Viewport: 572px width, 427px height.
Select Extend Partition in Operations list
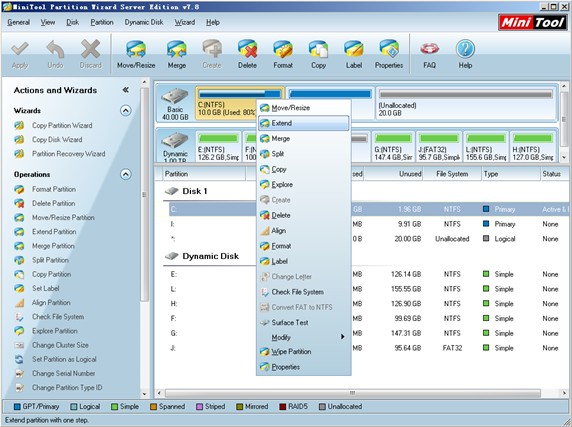(x=54, y=232)
